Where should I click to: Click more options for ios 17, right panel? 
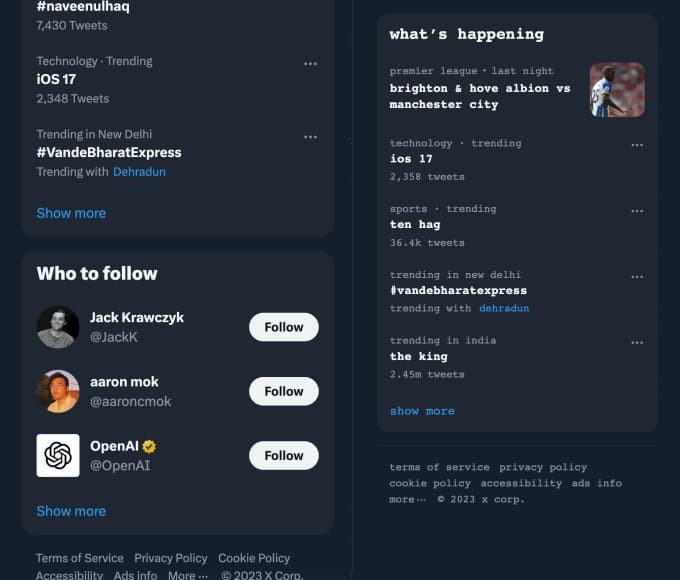(x=637, y=144)
